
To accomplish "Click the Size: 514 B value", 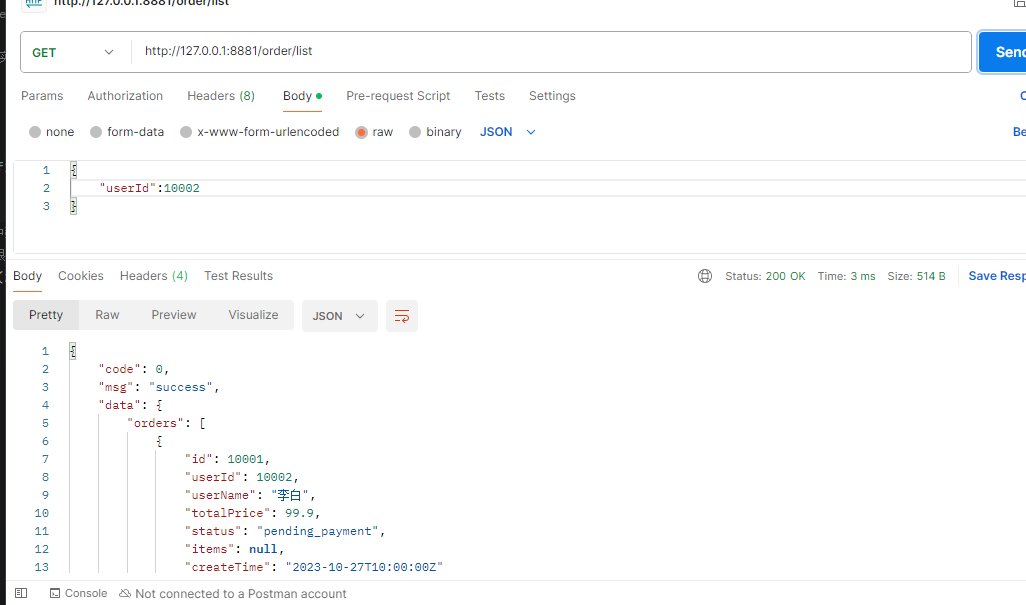I will pyautogui.click(x=916, y=276).
